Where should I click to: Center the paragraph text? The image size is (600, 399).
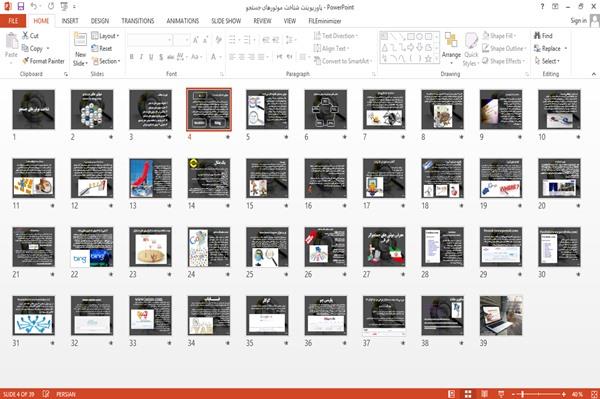pyautogui.click(x=242, y=57)
